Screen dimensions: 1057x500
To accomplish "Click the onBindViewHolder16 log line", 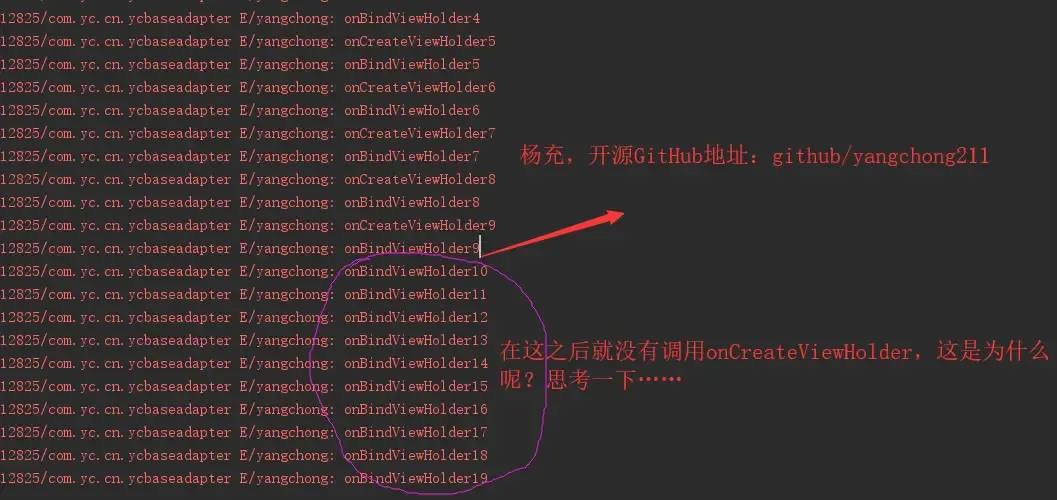I will [244, 409].
